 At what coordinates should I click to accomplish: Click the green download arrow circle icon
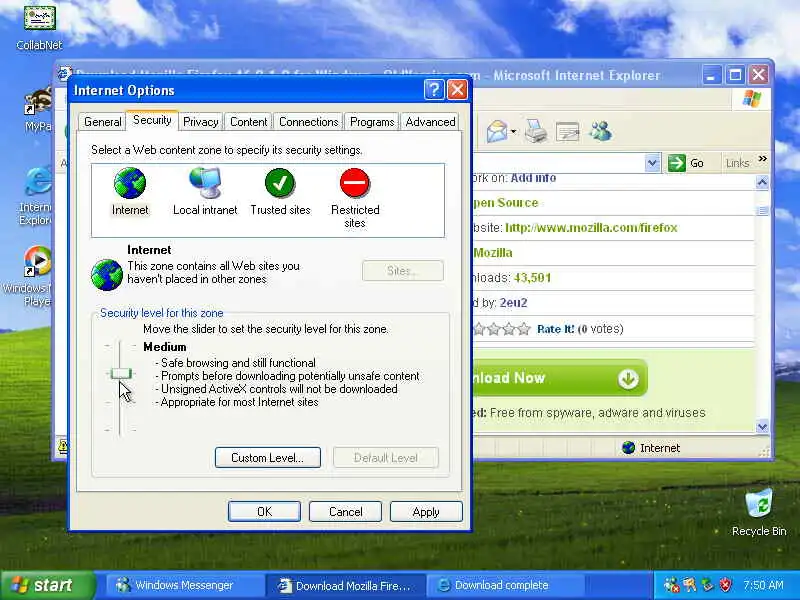coord(628,379)
